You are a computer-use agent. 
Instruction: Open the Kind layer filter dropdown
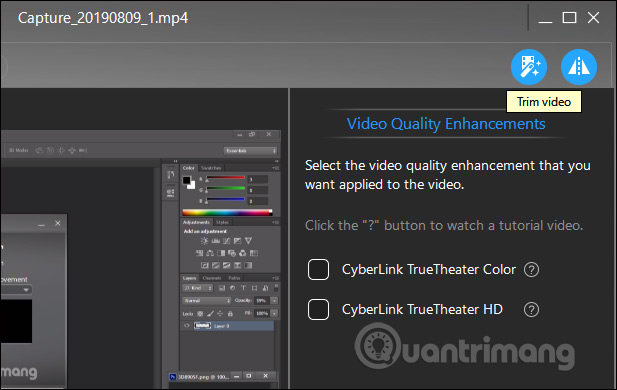pyautogui.click(x=198, y=288)
